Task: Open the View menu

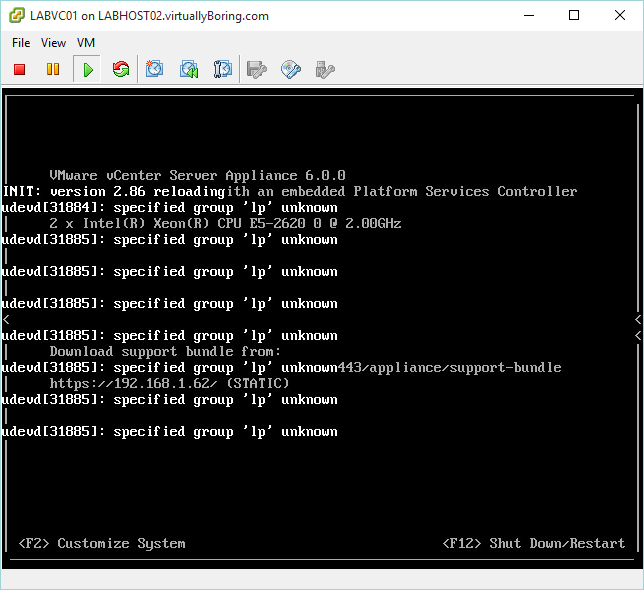Action: click(x=53, y=43)
